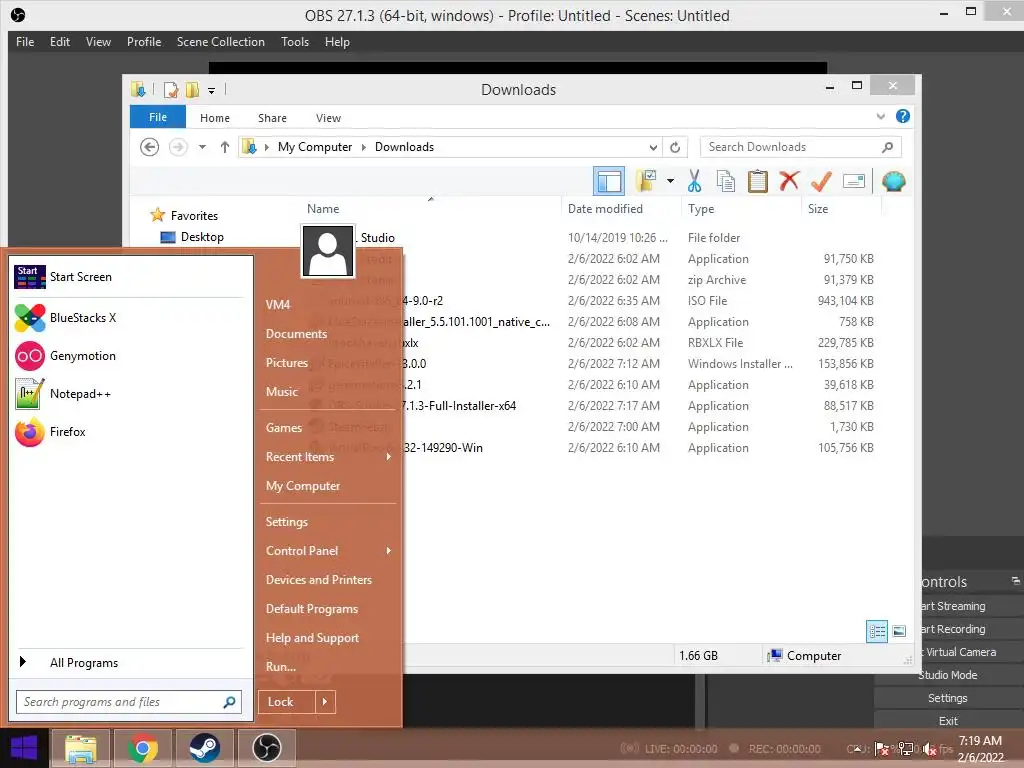Launch Notepad++ from start menu
Viewport: 1024px width, 768px height.
(129, 394)
